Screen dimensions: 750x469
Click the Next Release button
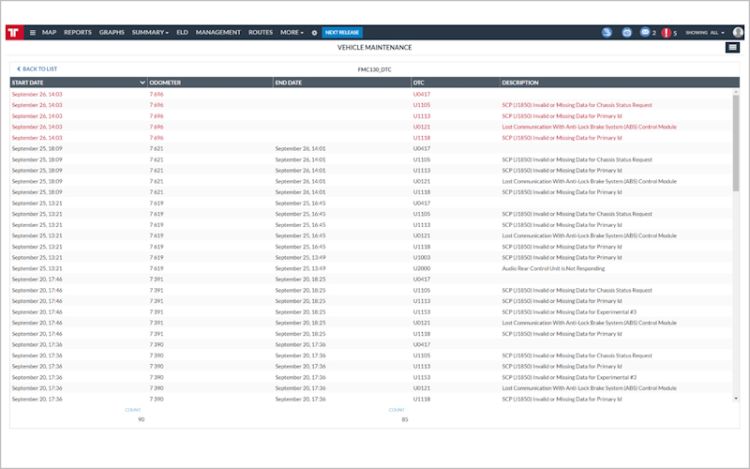pos(341,32)
